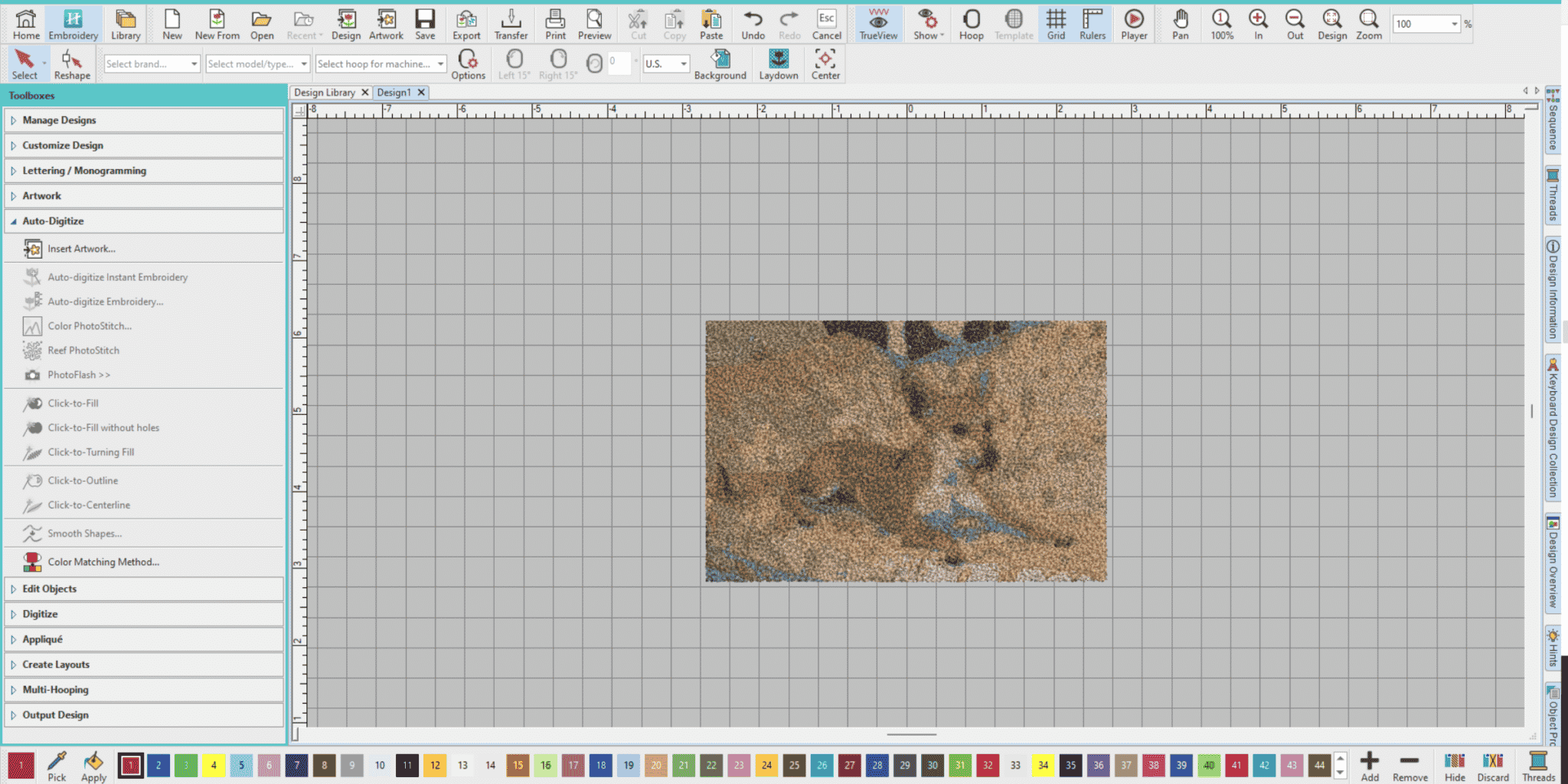Create a New design
1568x784 pixels.
click(x=172, y=24)
